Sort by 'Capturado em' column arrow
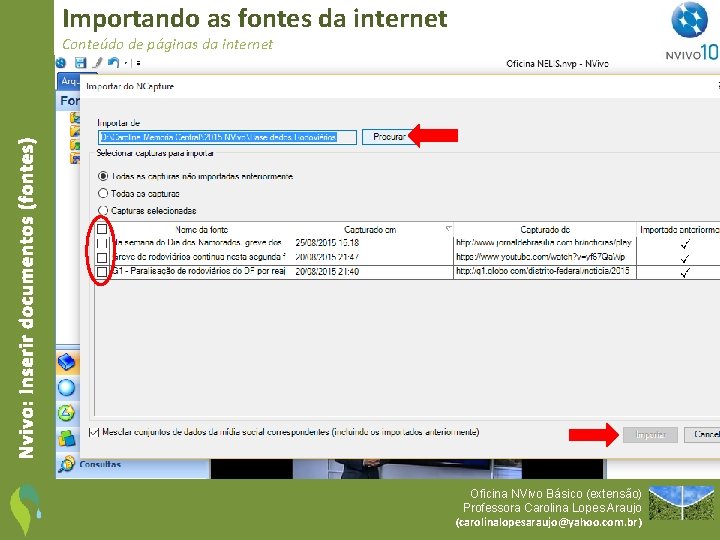Viewport: 720px width, 540px height. click(x=448, y=228)
